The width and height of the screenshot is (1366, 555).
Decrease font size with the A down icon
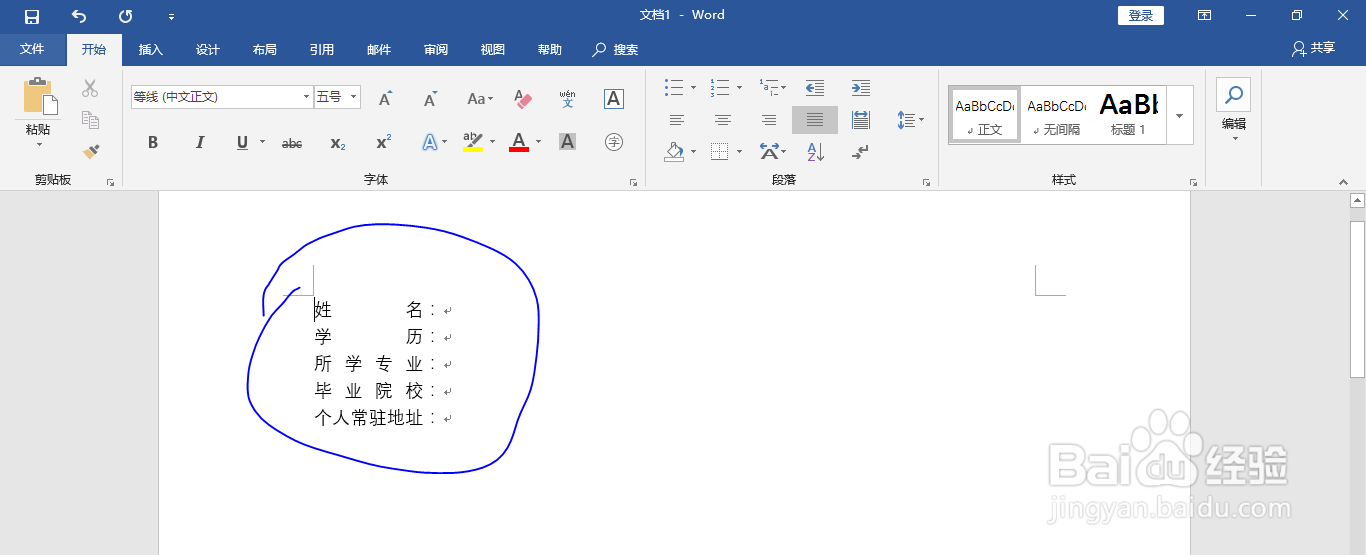(x=430, y=98)
